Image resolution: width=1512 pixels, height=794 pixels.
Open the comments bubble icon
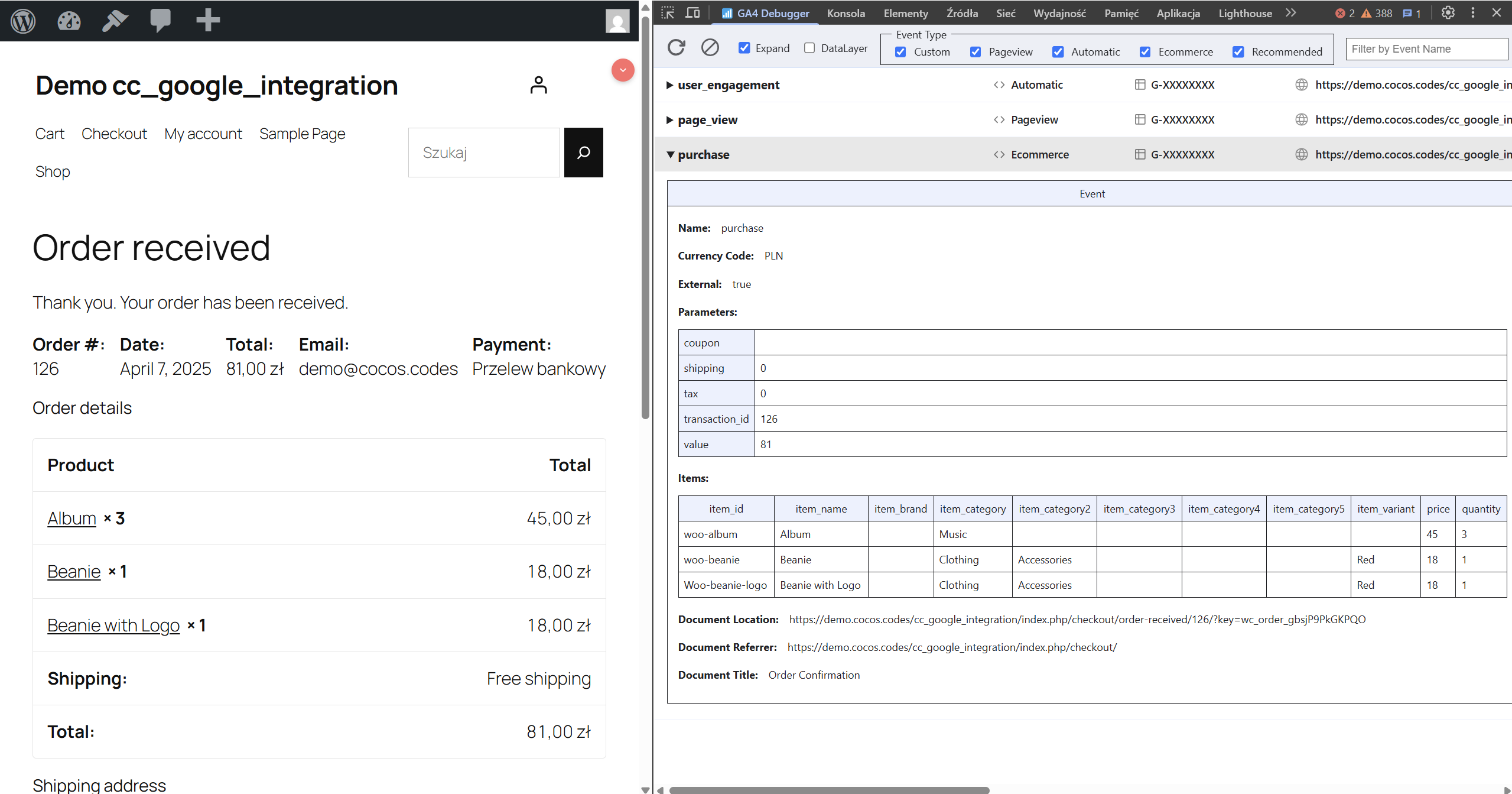click(160, 21)
